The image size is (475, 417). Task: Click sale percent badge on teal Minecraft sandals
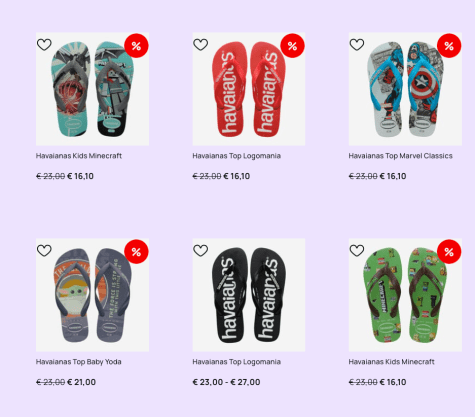pos(136,46)
